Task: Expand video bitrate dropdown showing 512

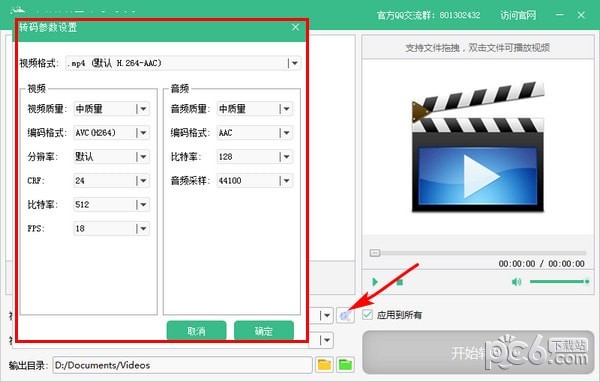Action: [x=111, y=204]
